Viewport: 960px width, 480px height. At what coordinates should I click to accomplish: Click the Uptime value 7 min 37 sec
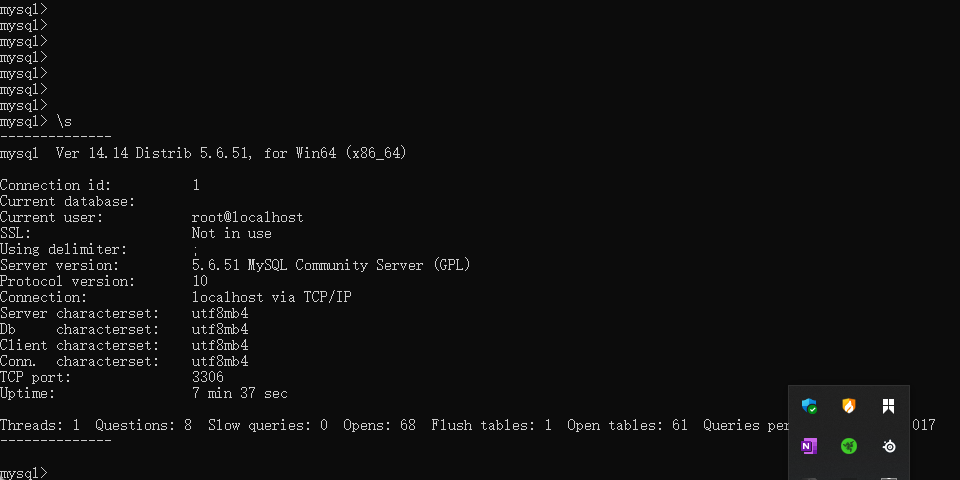[239, 393]
